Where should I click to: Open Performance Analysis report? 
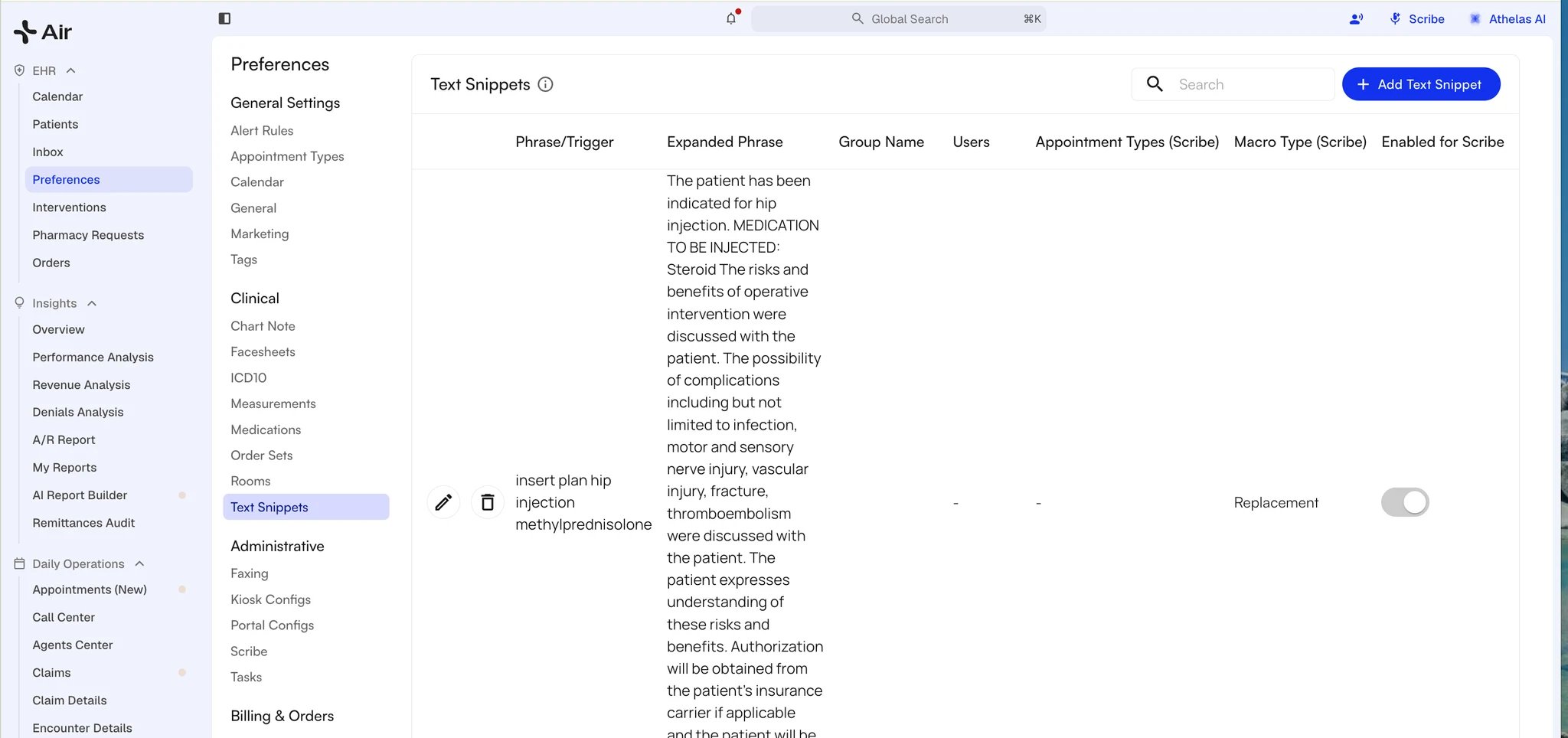coord(93,358)
